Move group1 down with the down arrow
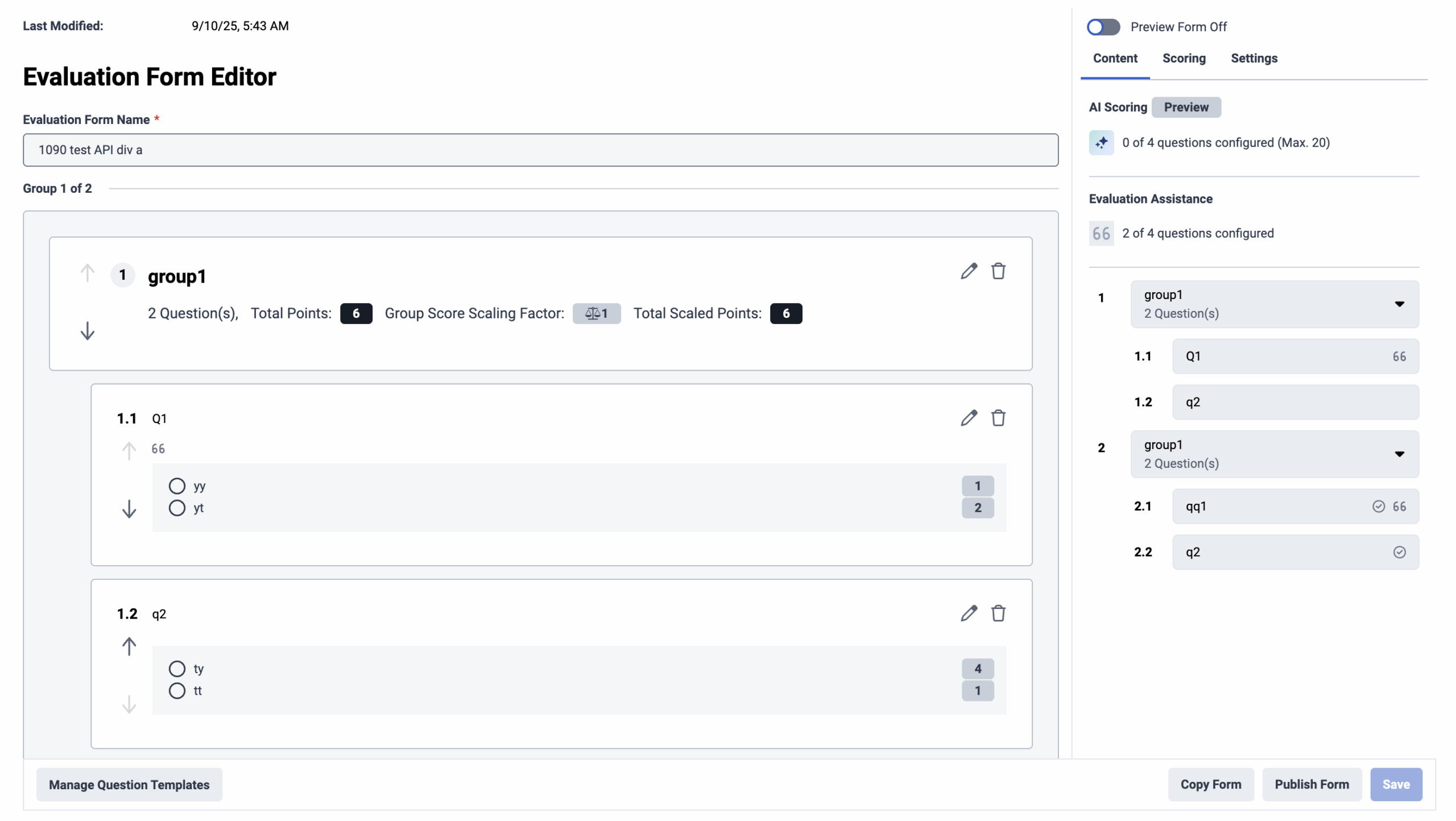1456x821 pixels. tap(87, 330)
